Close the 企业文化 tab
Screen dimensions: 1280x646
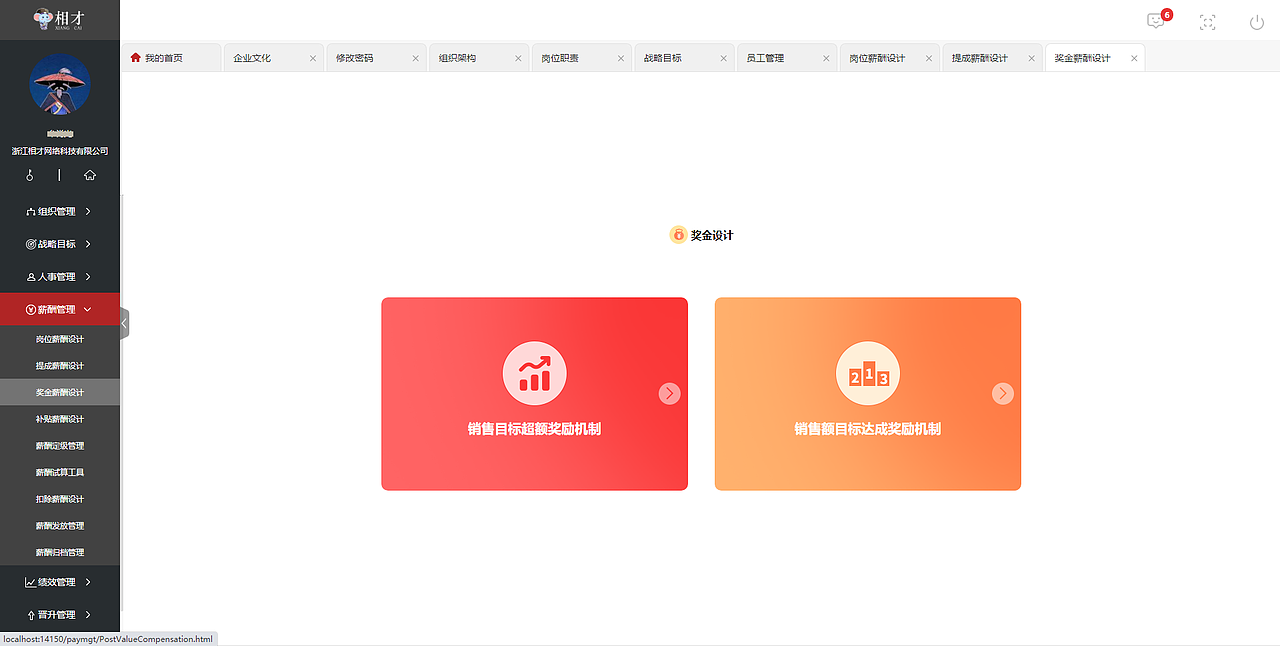point(313,58)
